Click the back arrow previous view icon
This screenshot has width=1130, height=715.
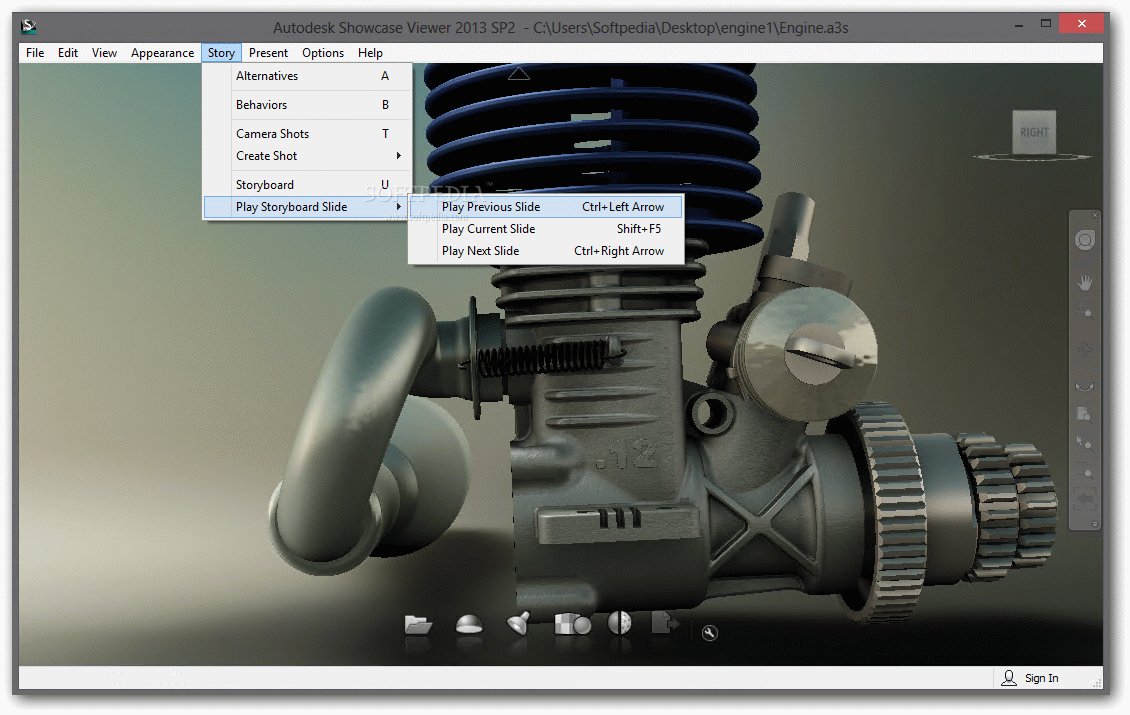click(x=1085, y=498)
